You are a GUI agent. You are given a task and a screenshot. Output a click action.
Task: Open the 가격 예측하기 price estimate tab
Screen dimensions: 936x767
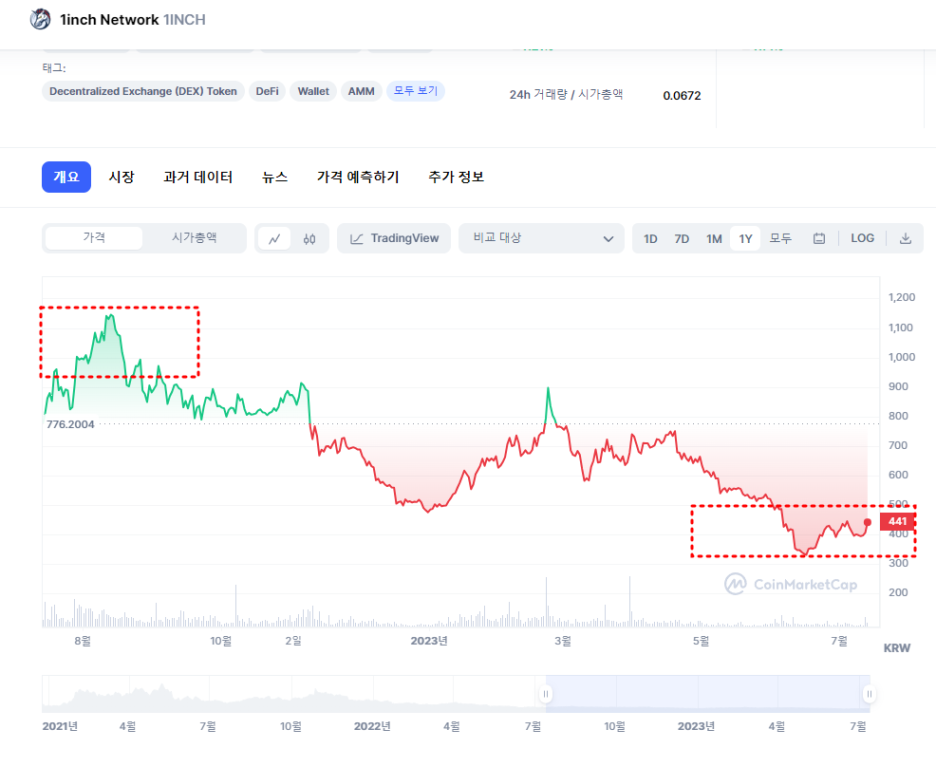(358, 177)
